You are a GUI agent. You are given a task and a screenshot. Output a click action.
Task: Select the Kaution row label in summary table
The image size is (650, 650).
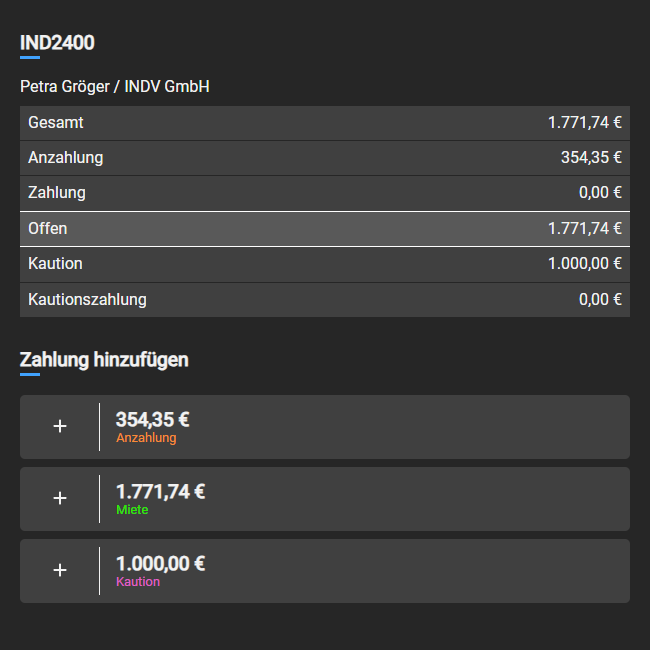tap(55, 264)
